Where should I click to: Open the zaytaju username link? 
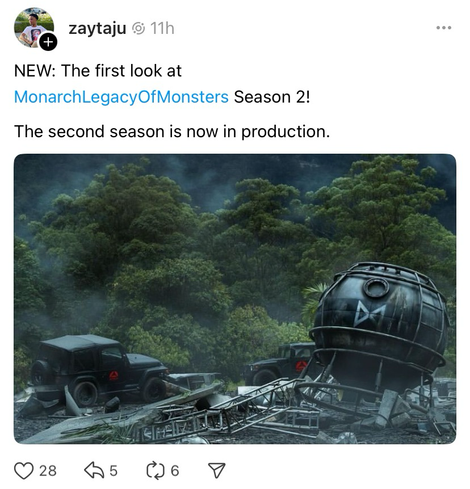[x=97, y=29]
